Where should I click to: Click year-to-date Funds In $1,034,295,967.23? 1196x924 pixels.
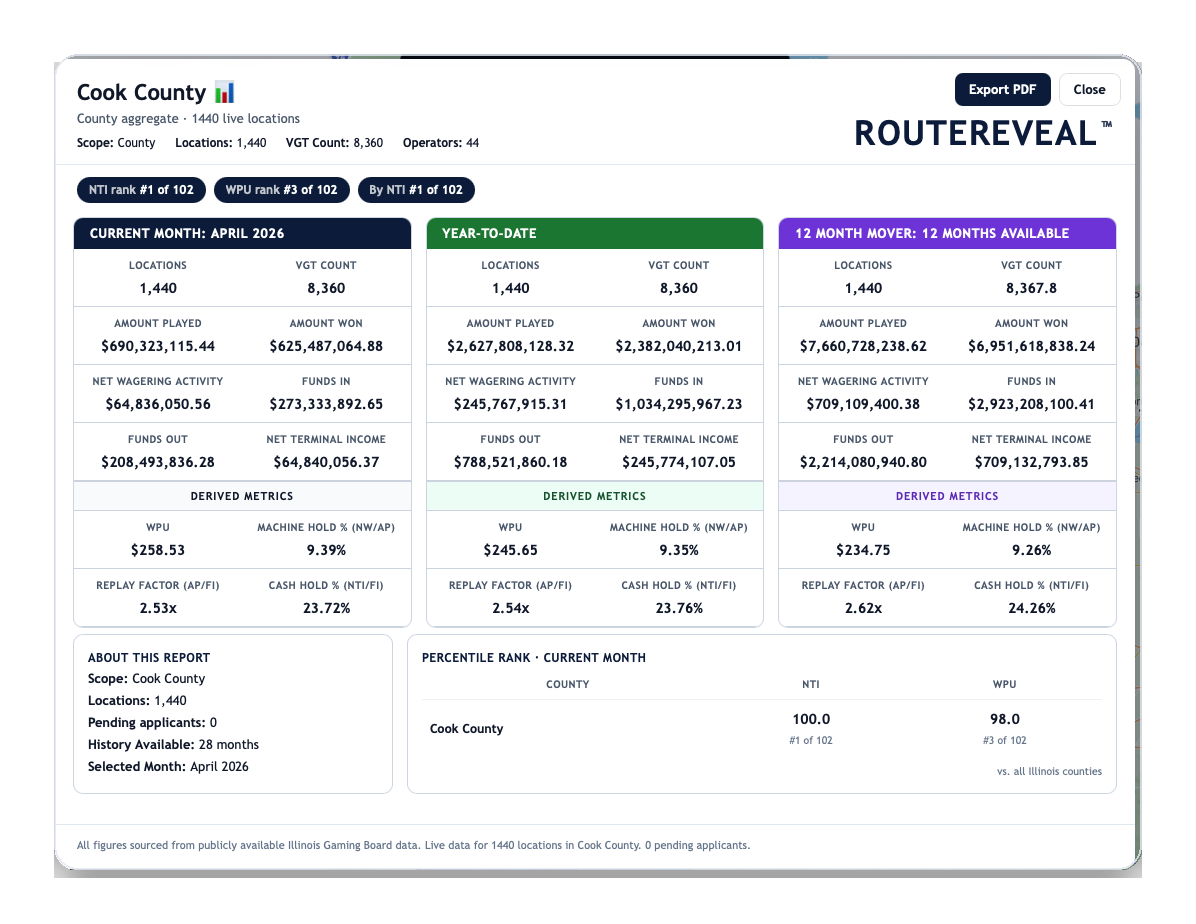tap(679, 404)
